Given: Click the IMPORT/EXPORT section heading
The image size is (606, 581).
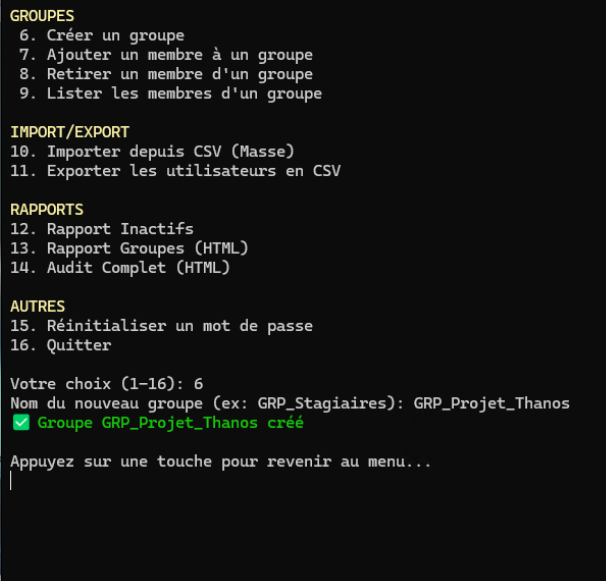Looking at the screenshot, I should (x=70, y=132).
